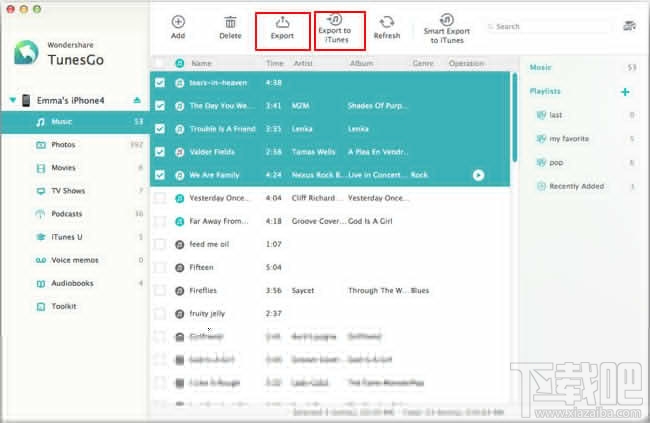This screenshot has height=423, width=650.
Task: Eject Emma's iPhone4 device
Action: coord(137,100)
